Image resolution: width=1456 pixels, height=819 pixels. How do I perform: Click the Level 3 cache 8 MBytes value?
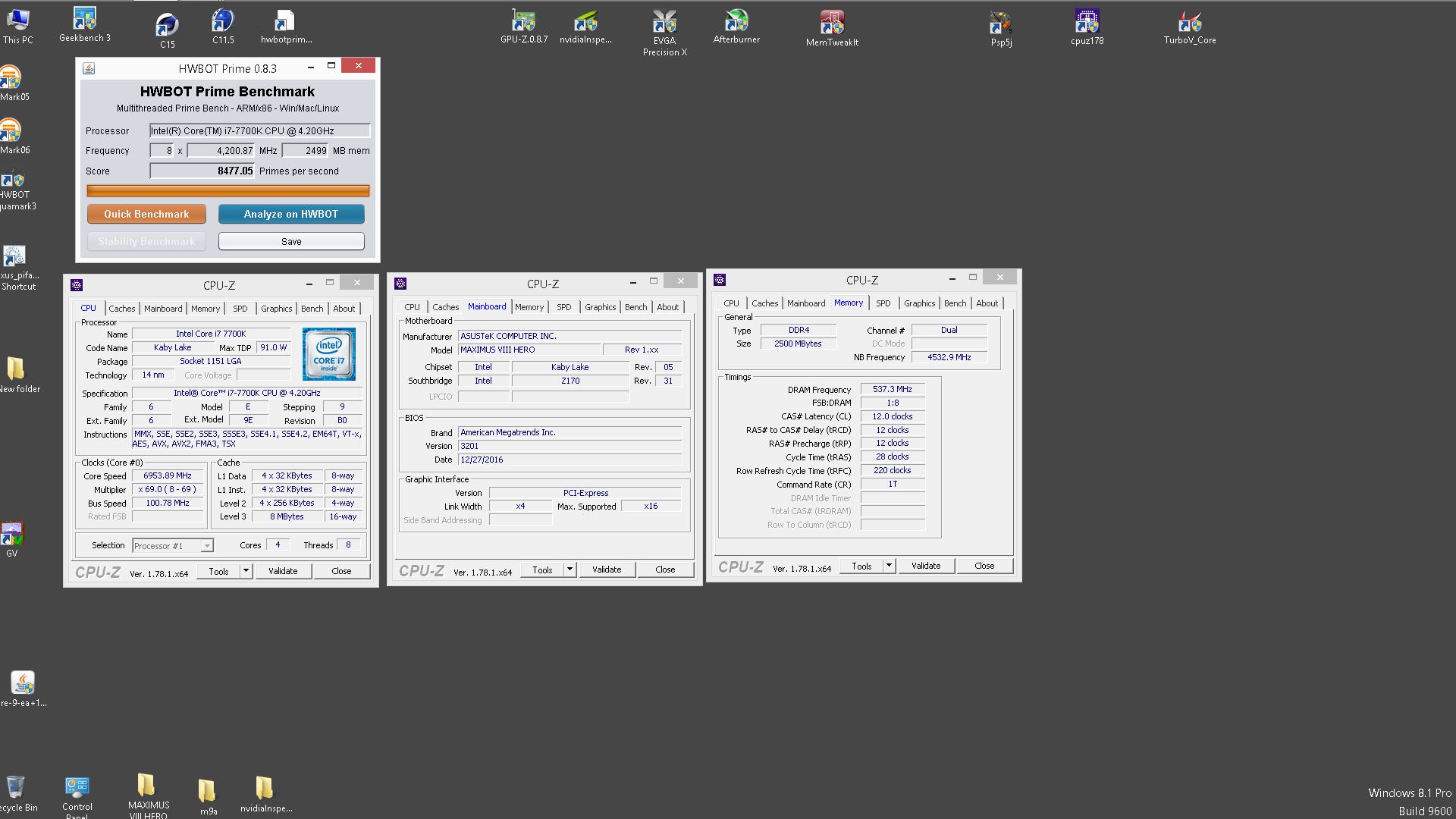287,516
